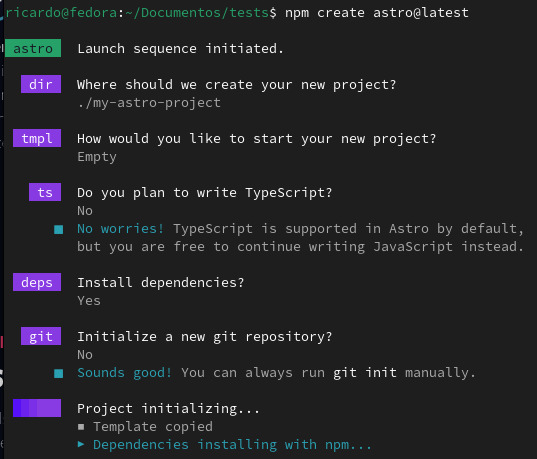This screenshot has height=459, width=537.
Task: Click the ./my-astro-project path answer
Action: click(149, 102)
